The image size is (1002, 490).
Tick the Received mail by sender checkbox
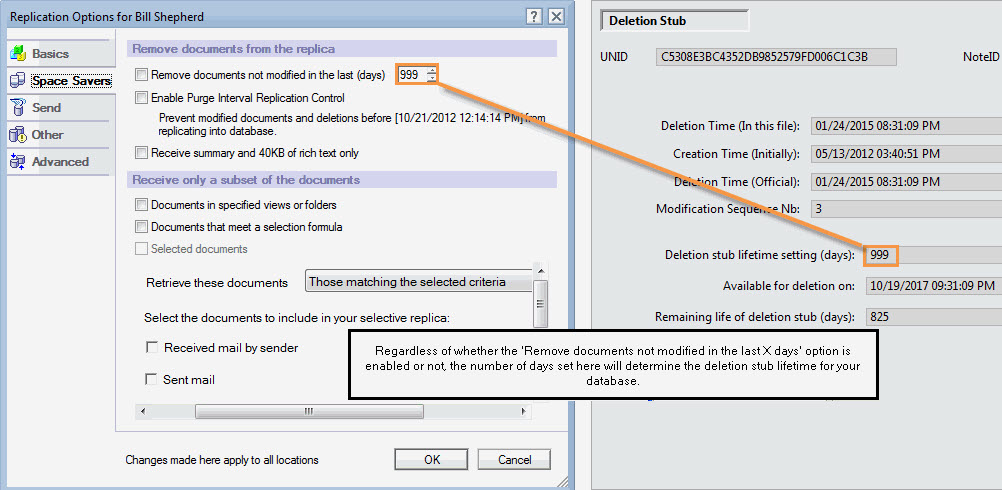point(152,348)
